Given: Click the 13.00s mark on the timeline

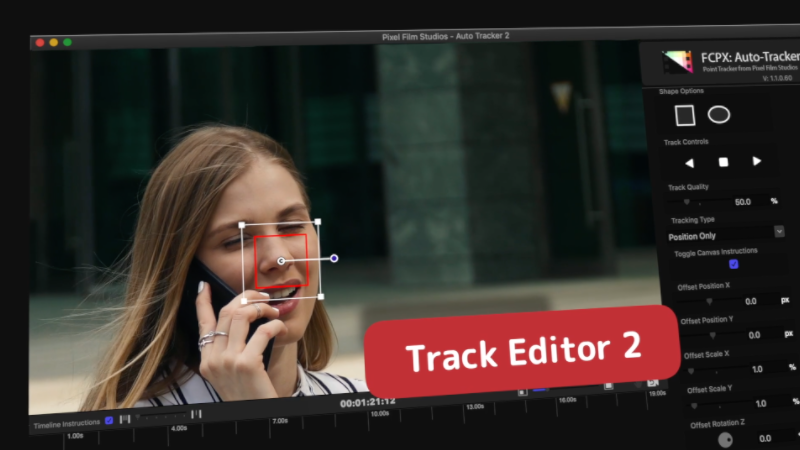Looking at the screenshot, I should click(x=474, y=407).
